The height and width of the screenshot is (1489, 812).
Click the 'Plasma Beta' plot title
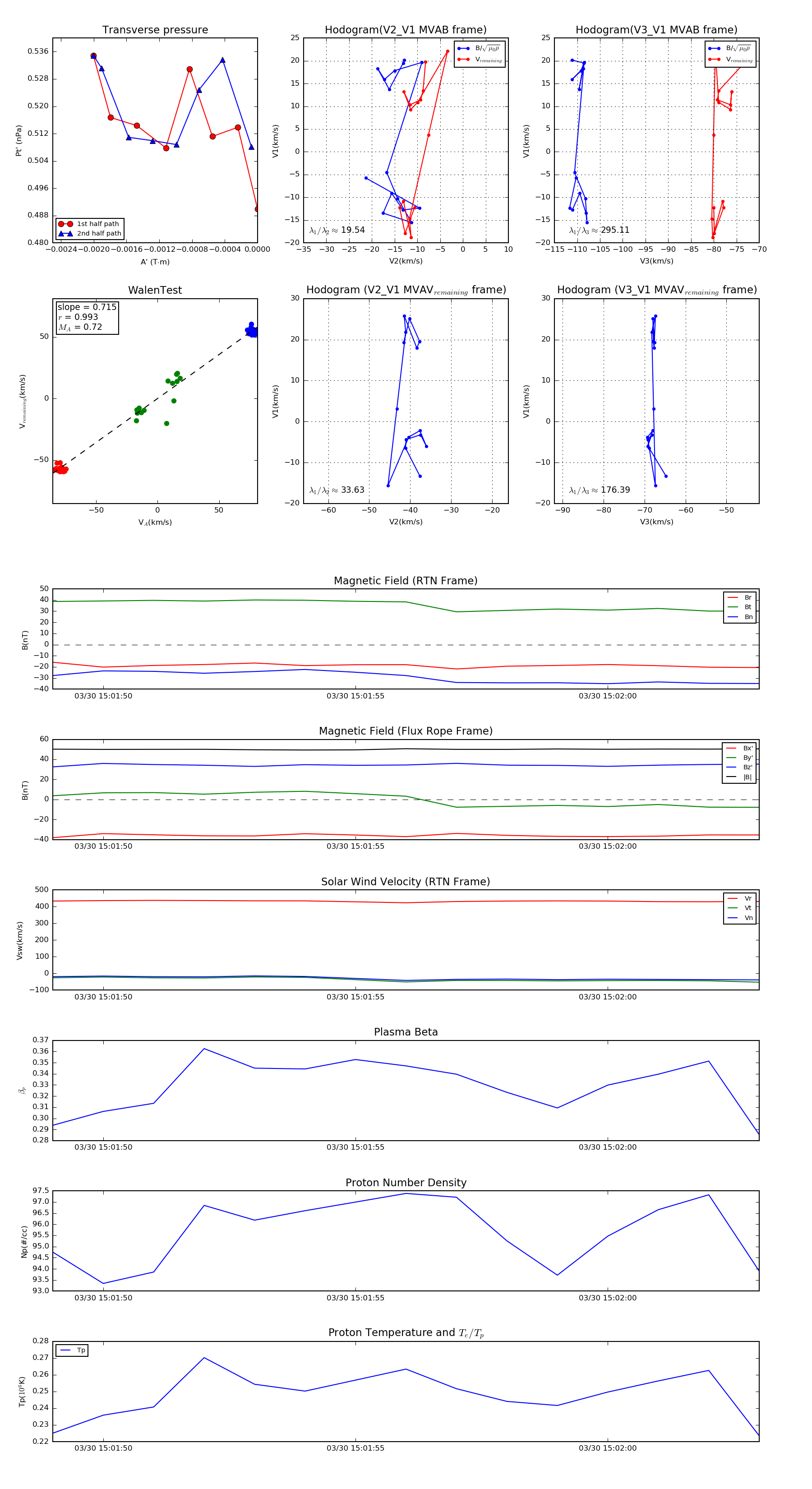pyautogui.click(x=406, y=1032)
